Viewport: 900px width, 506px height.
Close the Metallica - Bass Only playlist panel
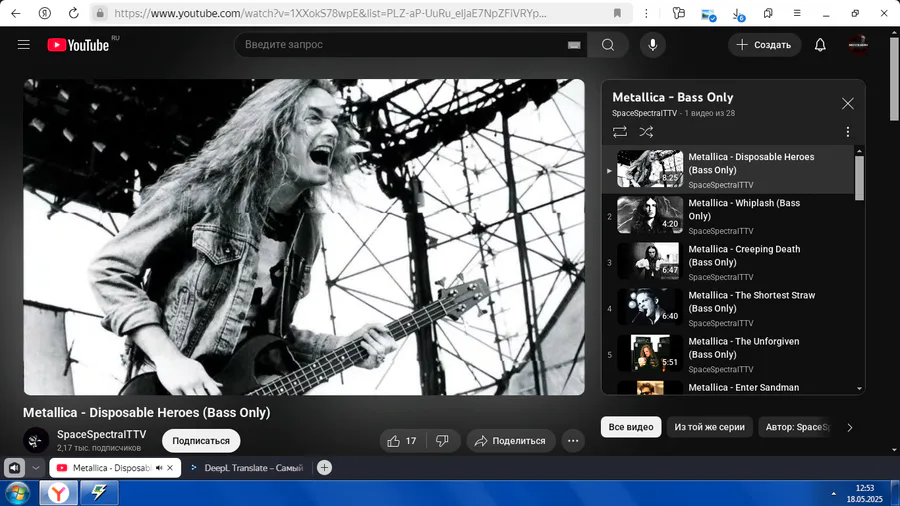tap(848, 103)
